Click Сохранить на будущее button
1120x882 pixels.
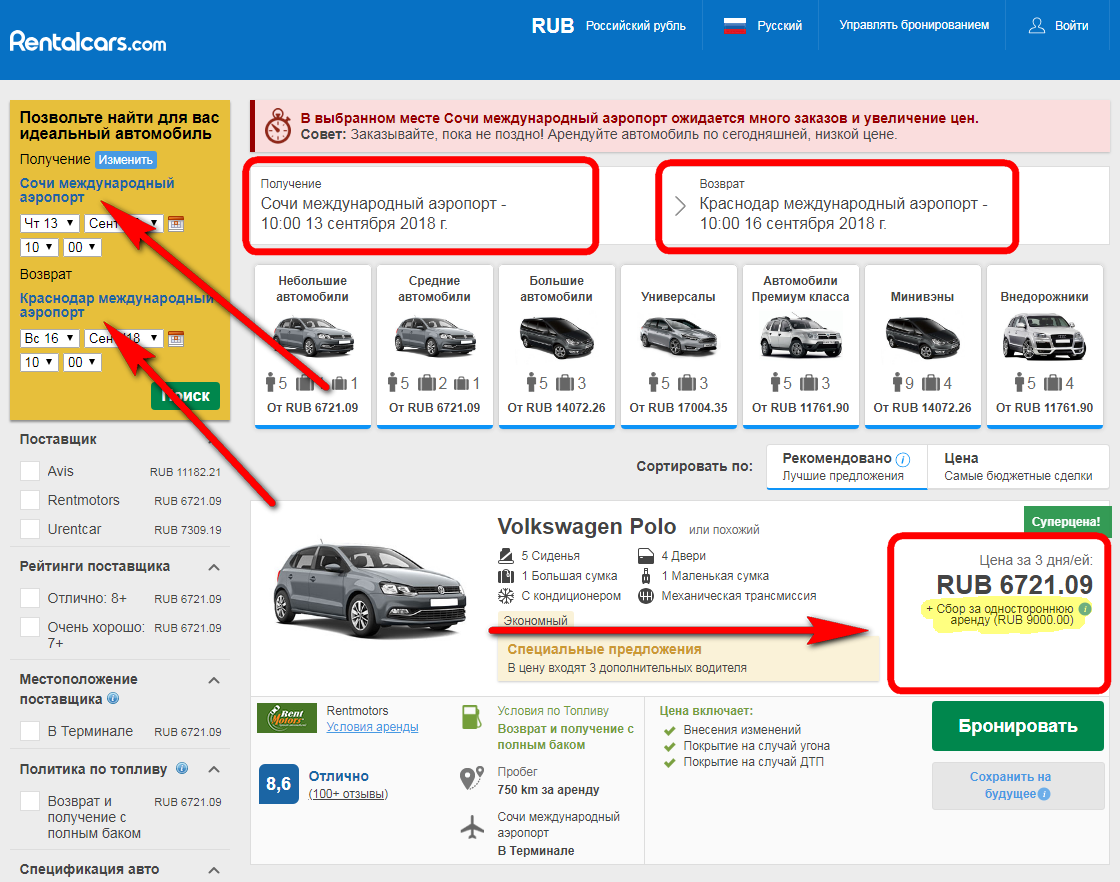[1018, 786]
